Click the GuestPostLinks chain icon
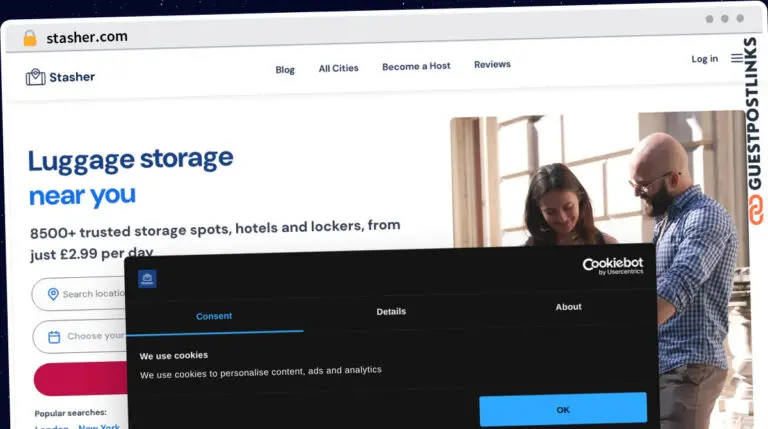The height and width of the screenshot is (429, 768). pos(755,212)
